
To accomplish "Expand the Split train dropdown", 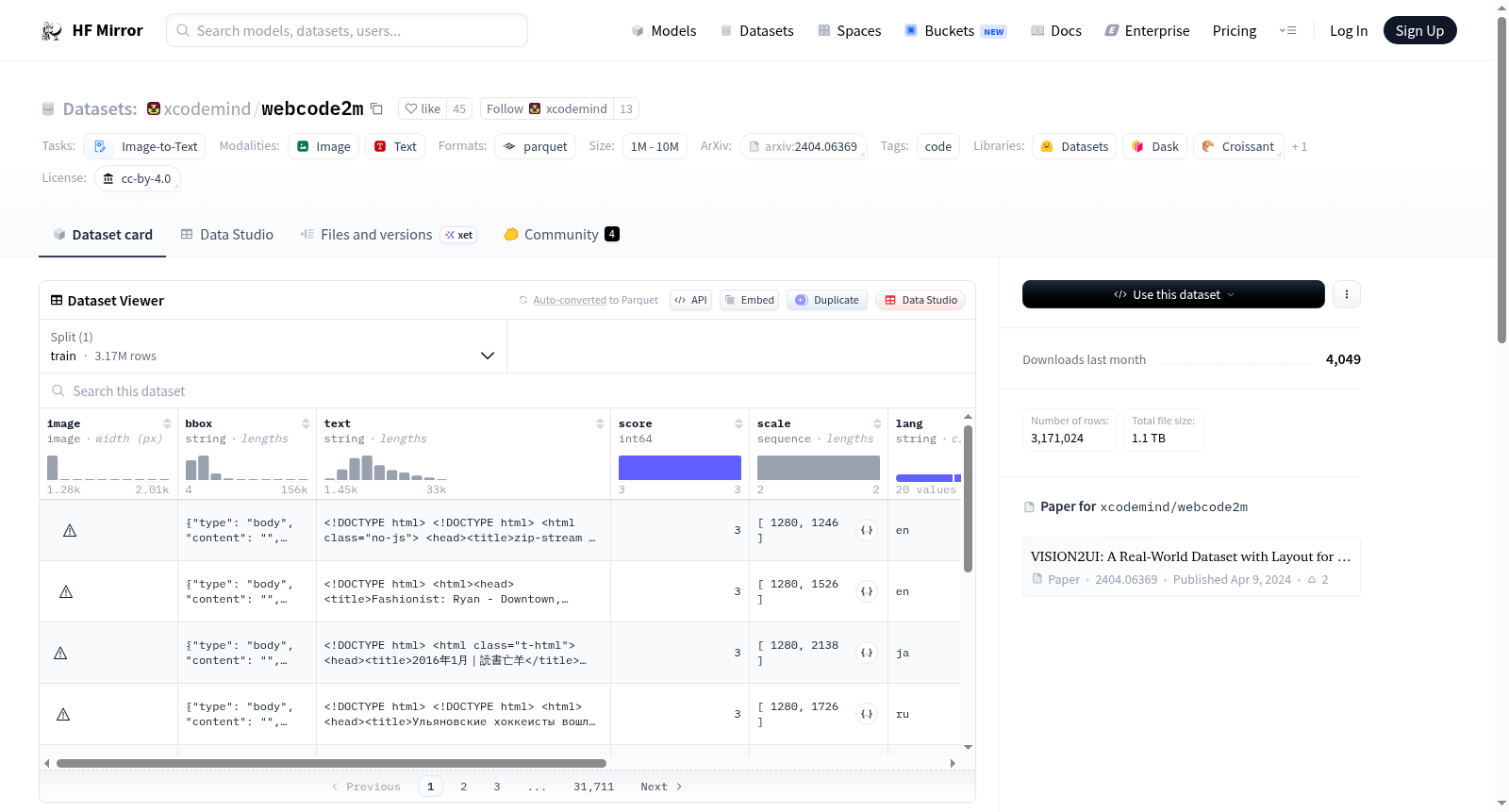I will (x=273, y=346).
